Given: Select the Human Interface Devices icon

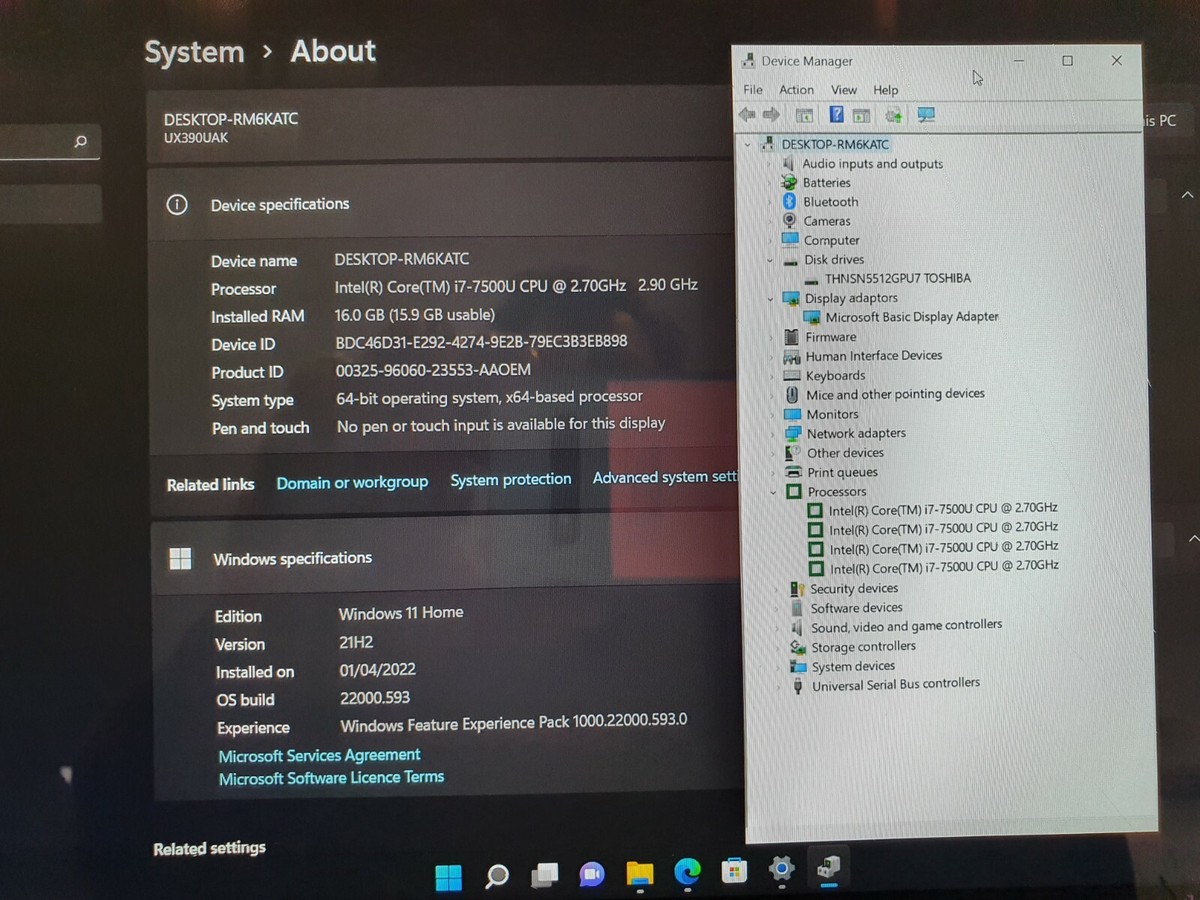Looking at the screenshot, I should coord(792,356).
